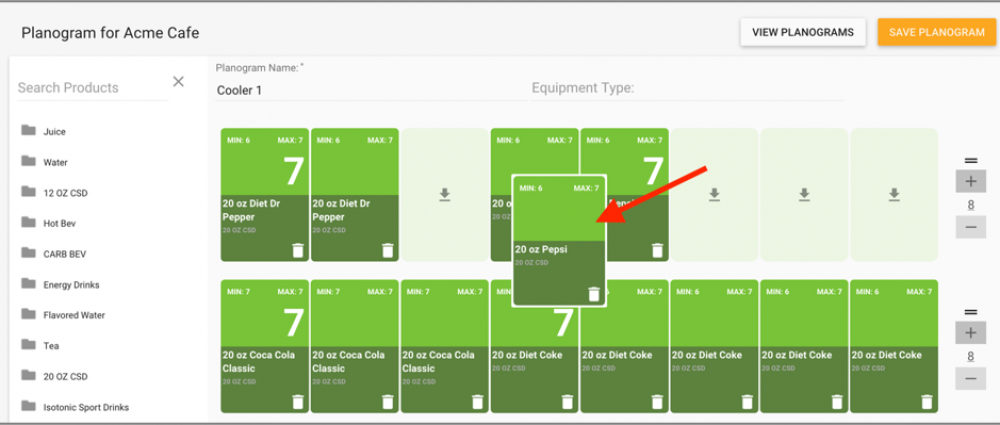Save the planogram
This screenshot has width=1000, height=425.
[937, 32]
